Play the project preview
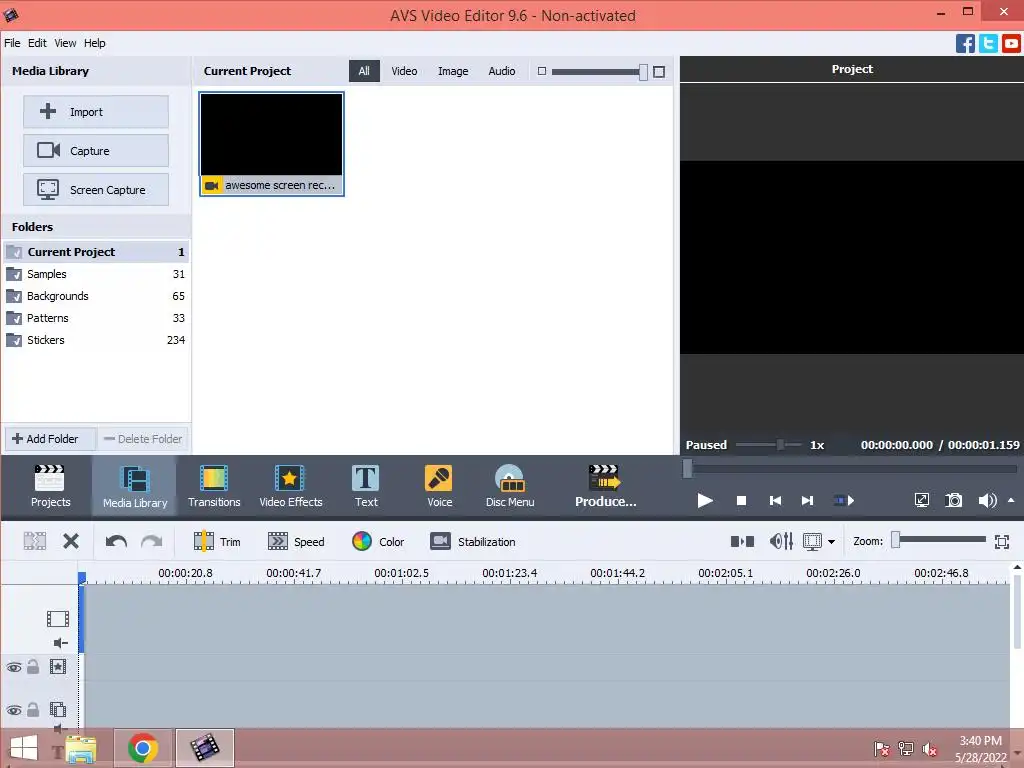Image resolution: width=1024 pixels, height=768 pixels. pos(705,500)
